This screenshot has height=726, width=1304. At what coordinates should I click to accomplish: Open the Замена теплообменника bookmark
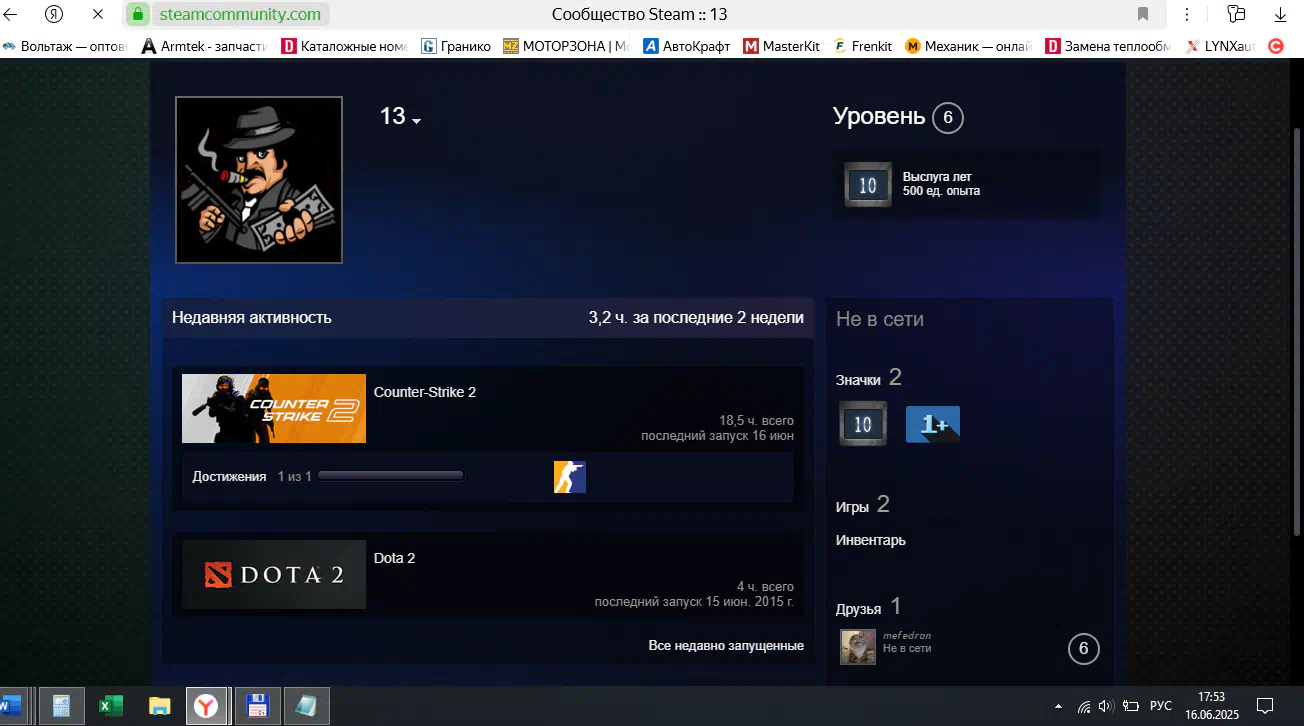[x=1108, y=46]
